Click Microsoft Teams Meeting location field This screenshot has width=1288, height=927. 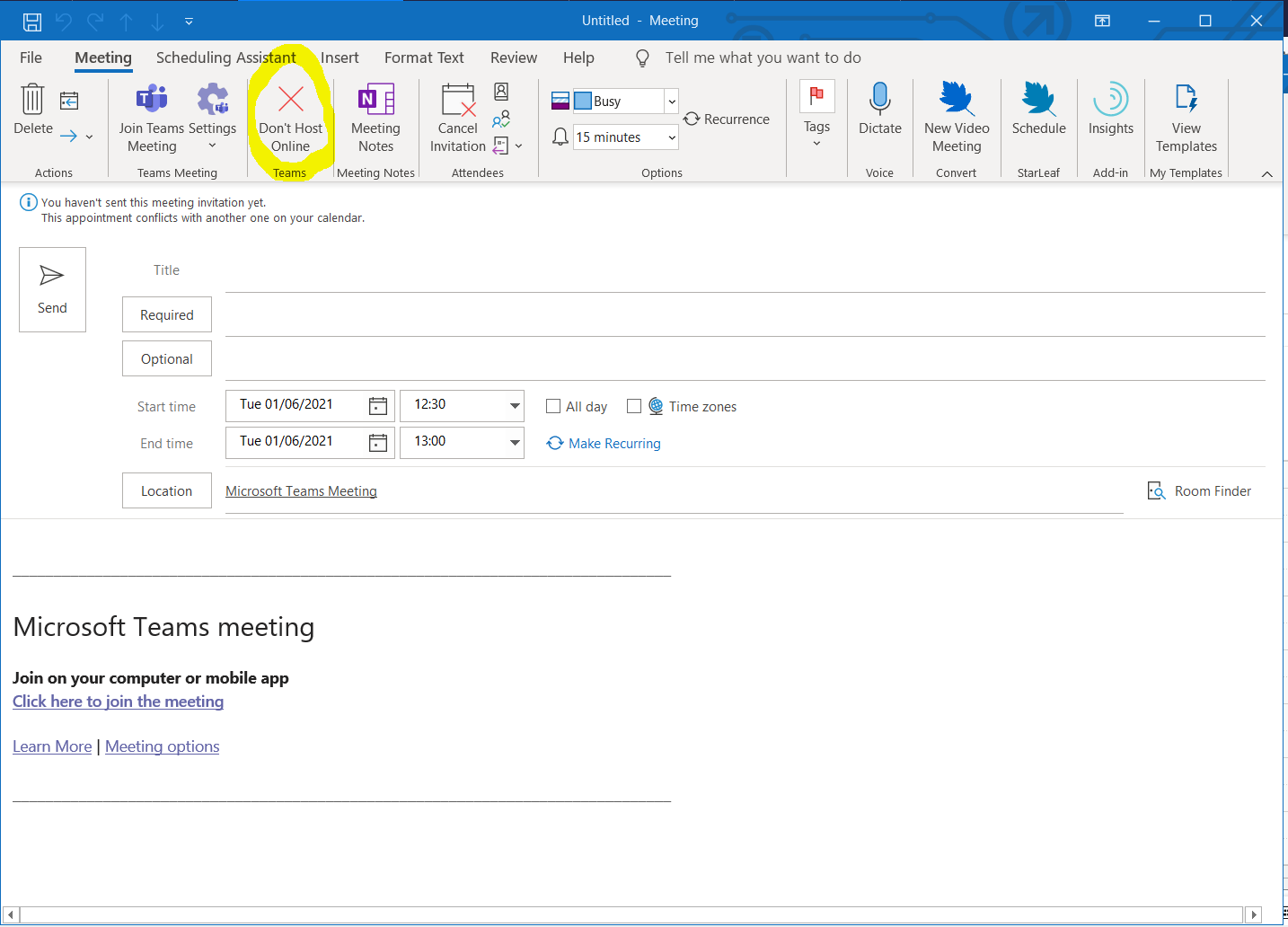(674, 491)
